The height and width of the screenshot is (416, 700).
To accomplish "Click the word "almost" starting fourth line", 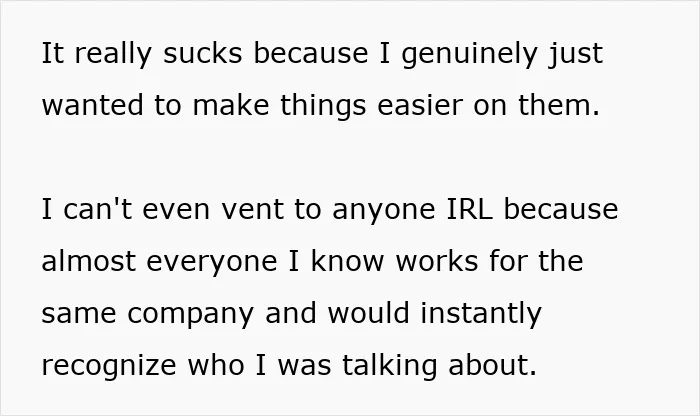I will (x=88, y=261).
